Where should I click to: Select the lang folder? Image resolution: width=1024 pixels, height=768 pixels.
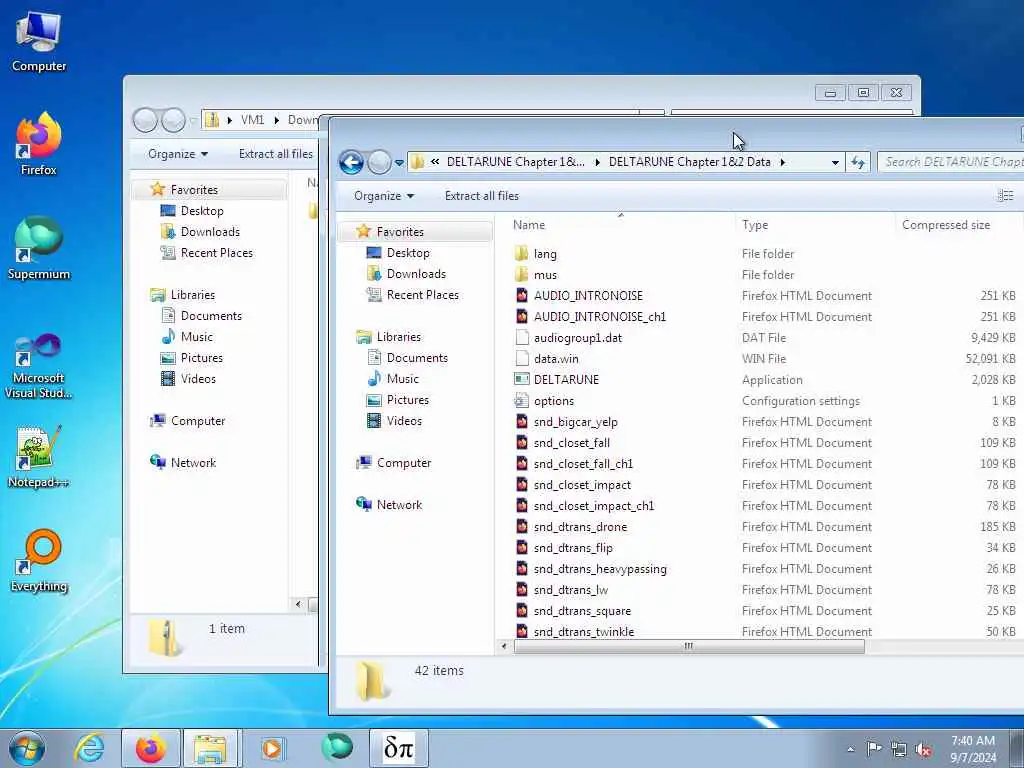(x=545, y=254)
